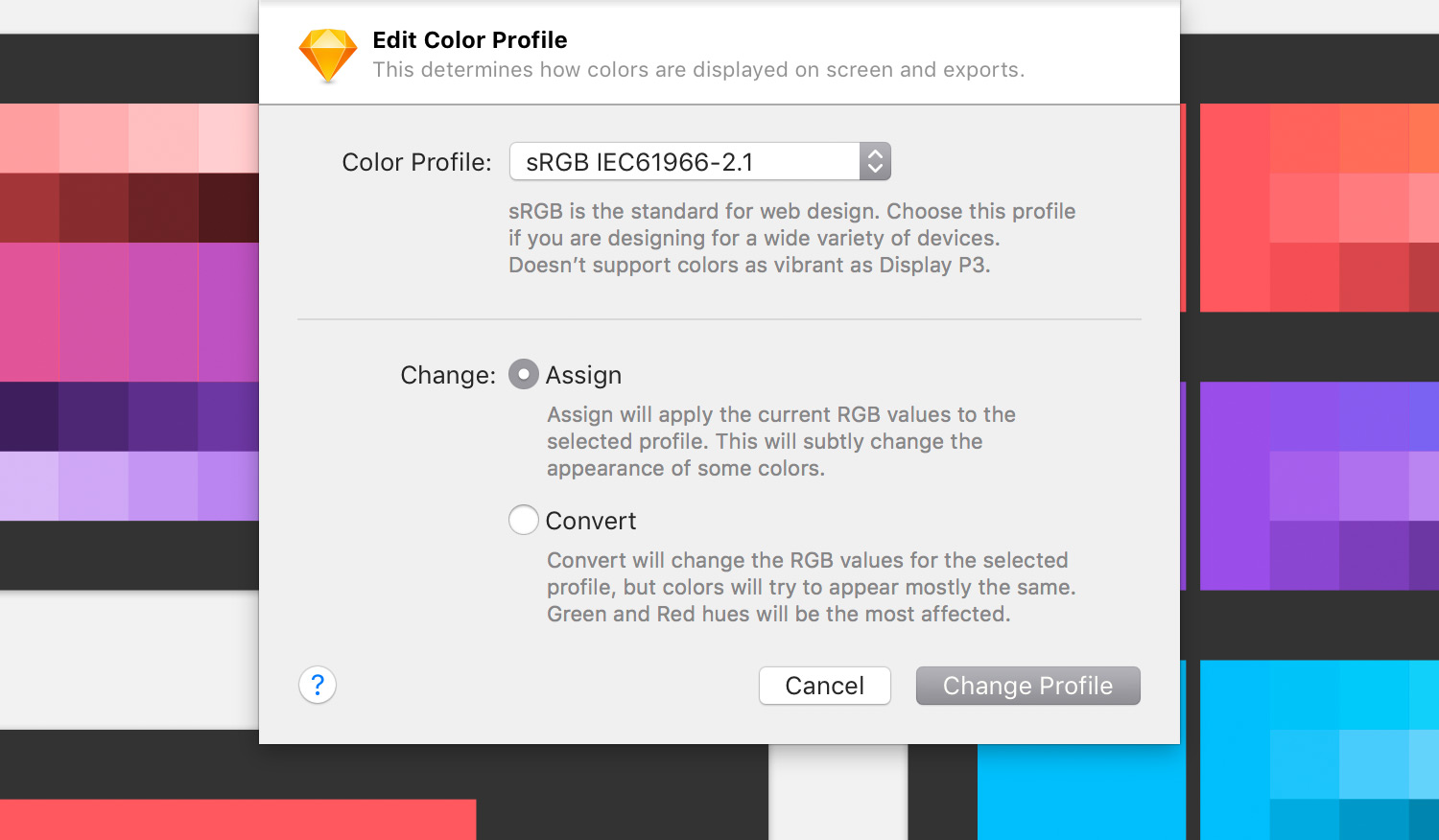Confirm with the Change Profile button
Screen dimensions: 1439x840
[1028, 686]
